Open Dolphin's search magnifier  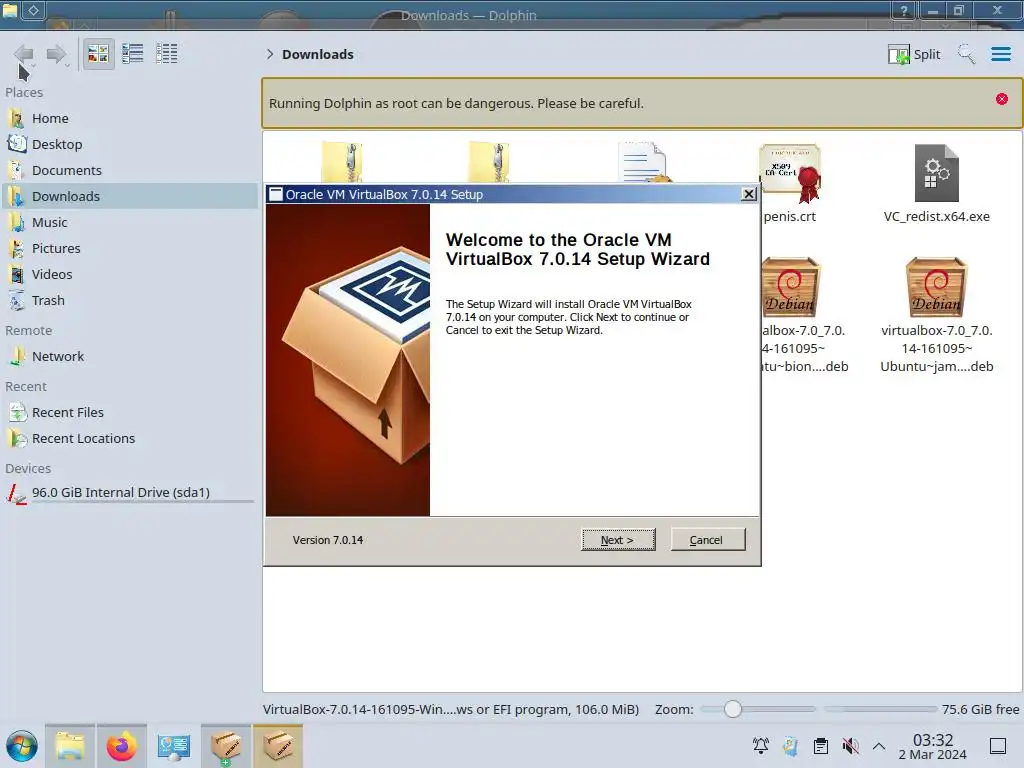[x=966, y=54]
